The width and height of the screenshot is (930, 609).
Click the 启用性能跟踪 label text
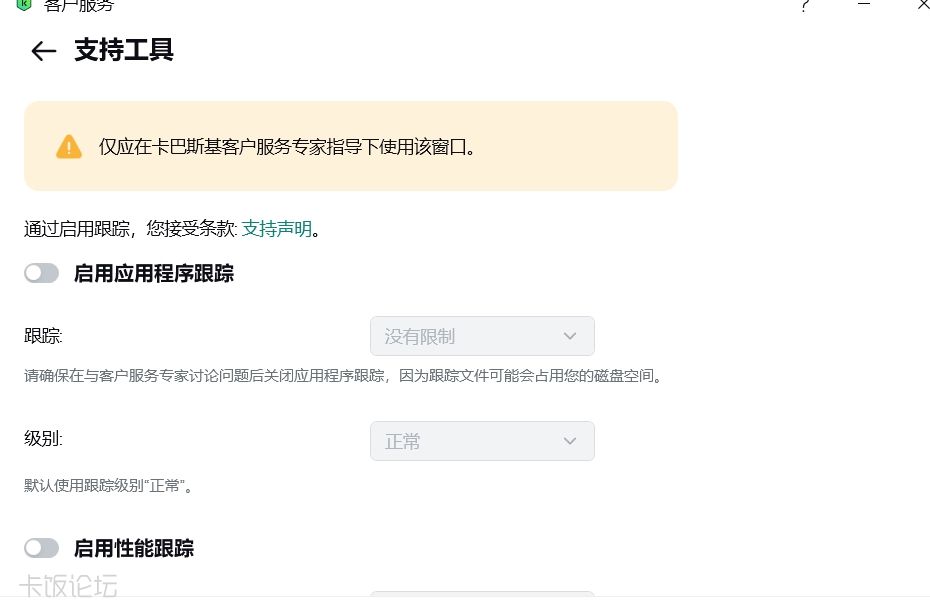pos(134,548)
